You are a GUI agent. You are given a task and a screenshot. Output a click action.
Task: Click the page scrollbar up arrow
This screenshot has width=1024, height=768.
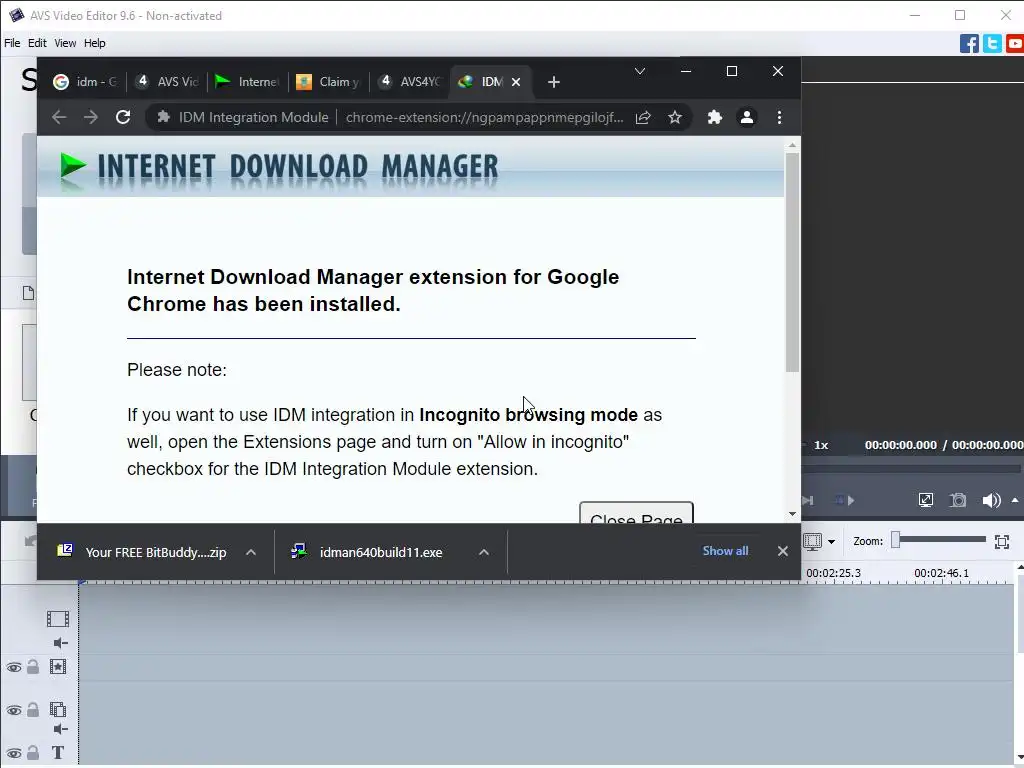click(x=792, y=146)
